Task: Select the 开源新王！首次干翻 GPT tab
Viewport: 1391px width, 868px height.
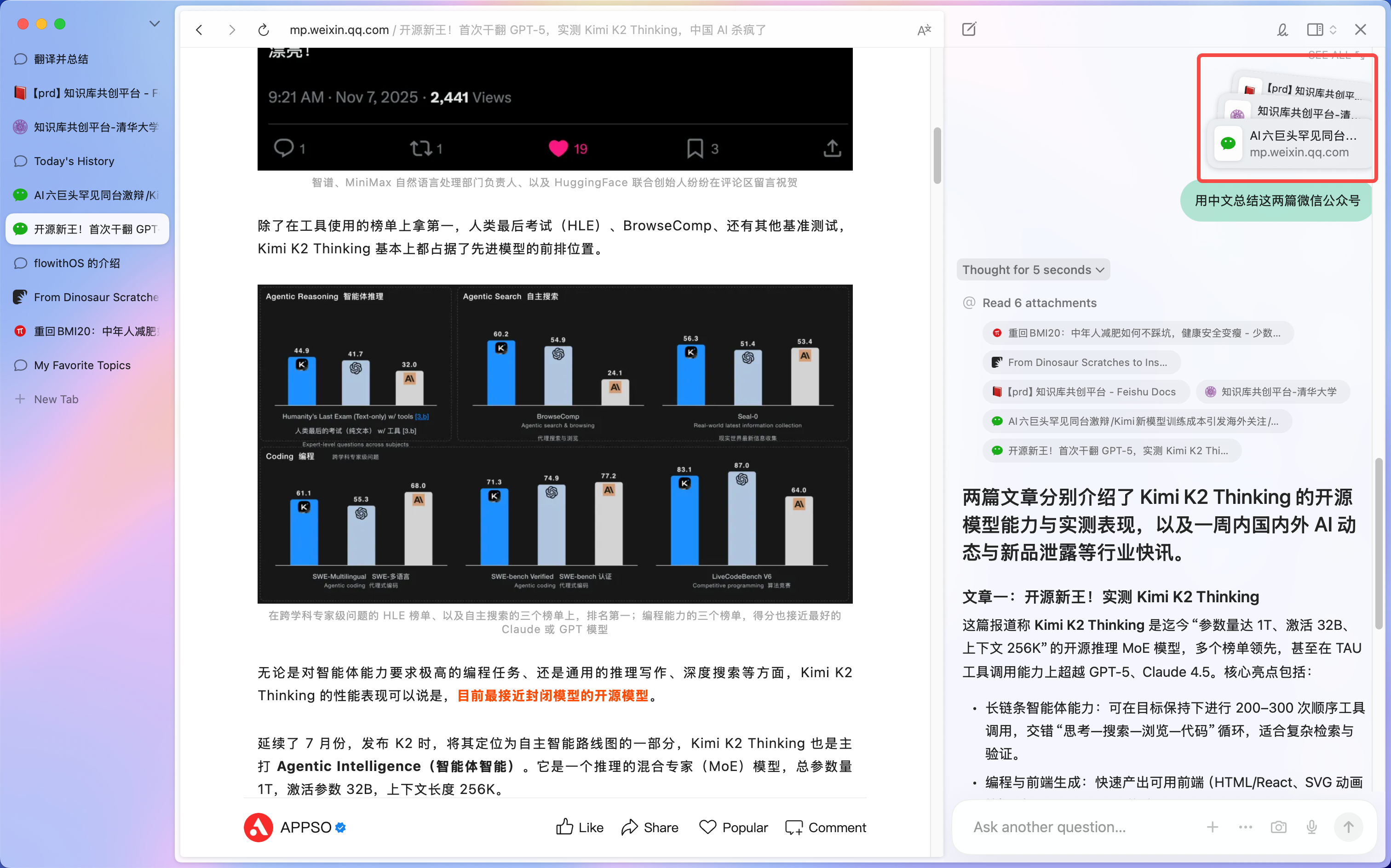Action: click(87, 229)
